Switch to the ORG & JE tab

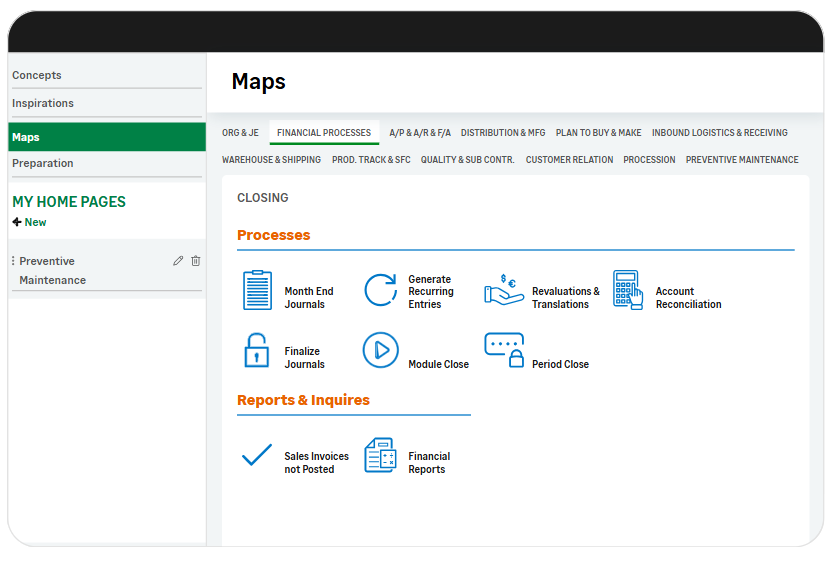click(240, 133)
